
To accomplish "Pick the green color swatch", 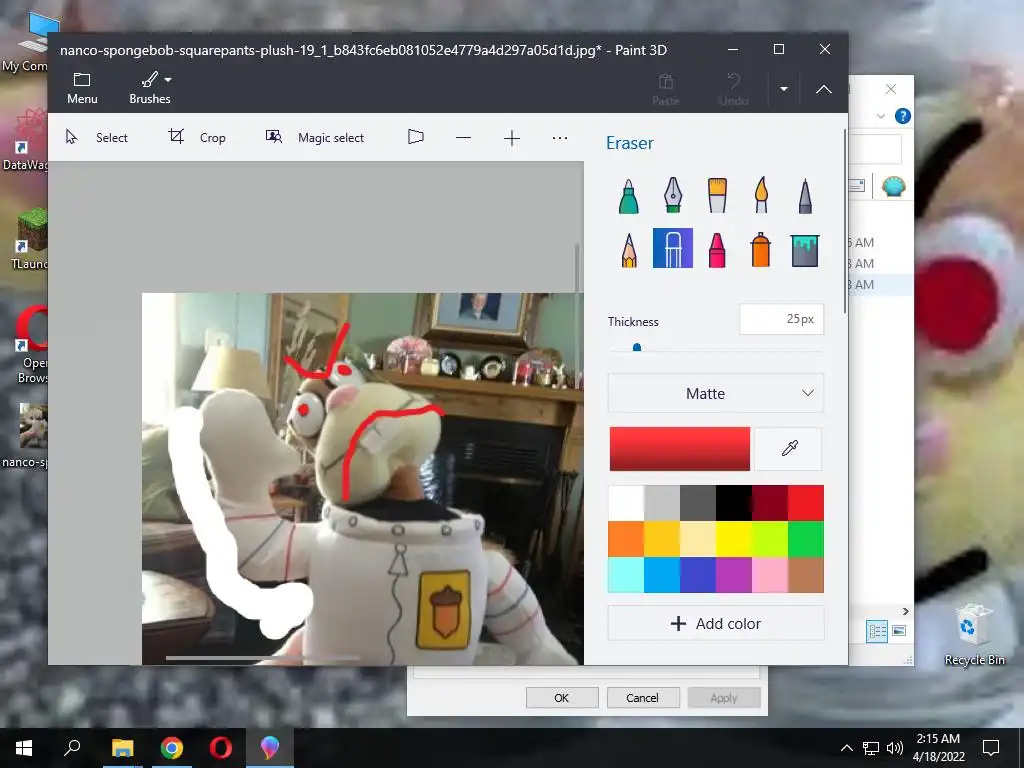I will click(805, 539).
